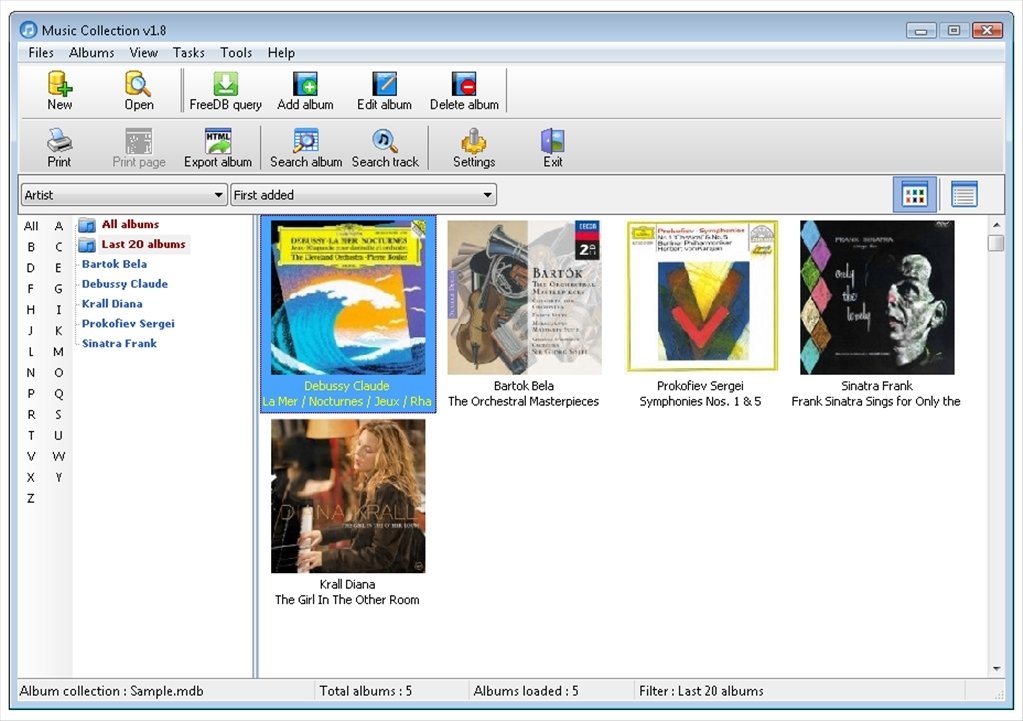Switch to list details view

(964, 194)
